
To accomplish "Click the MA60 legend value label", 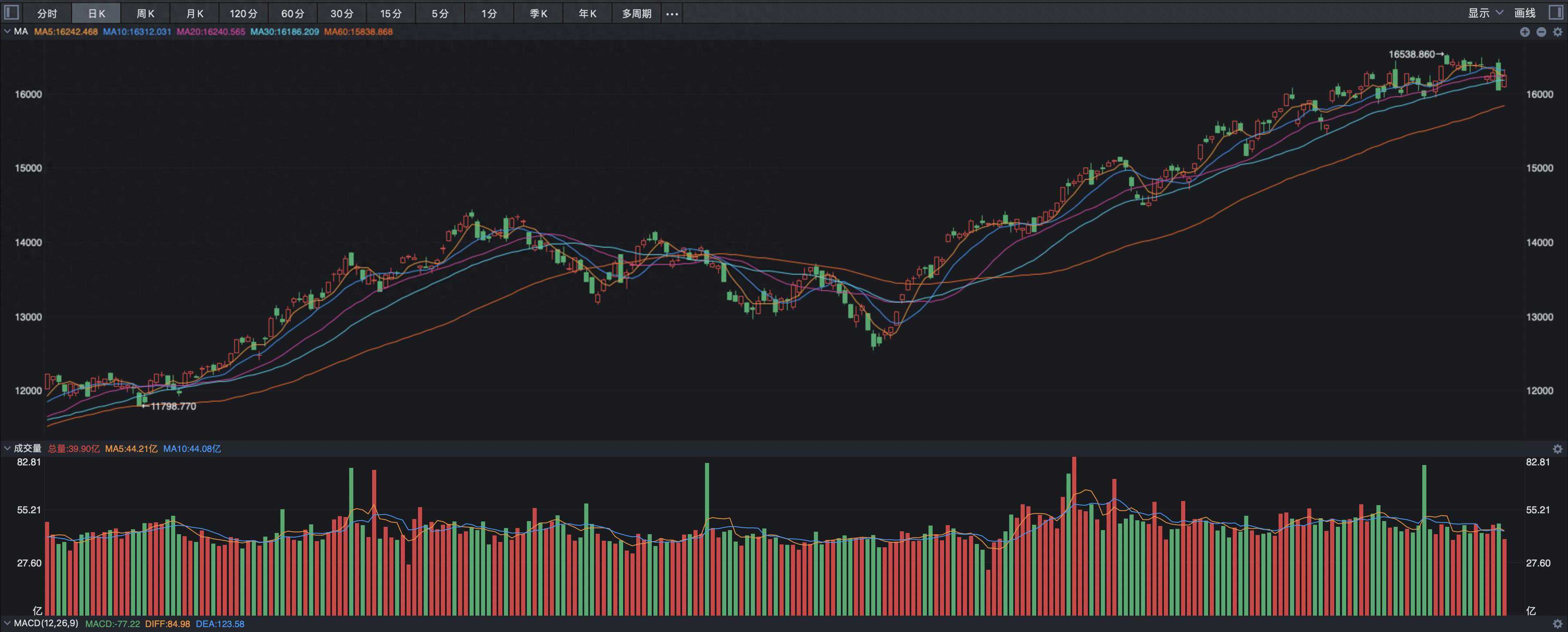I will [358, 32].
